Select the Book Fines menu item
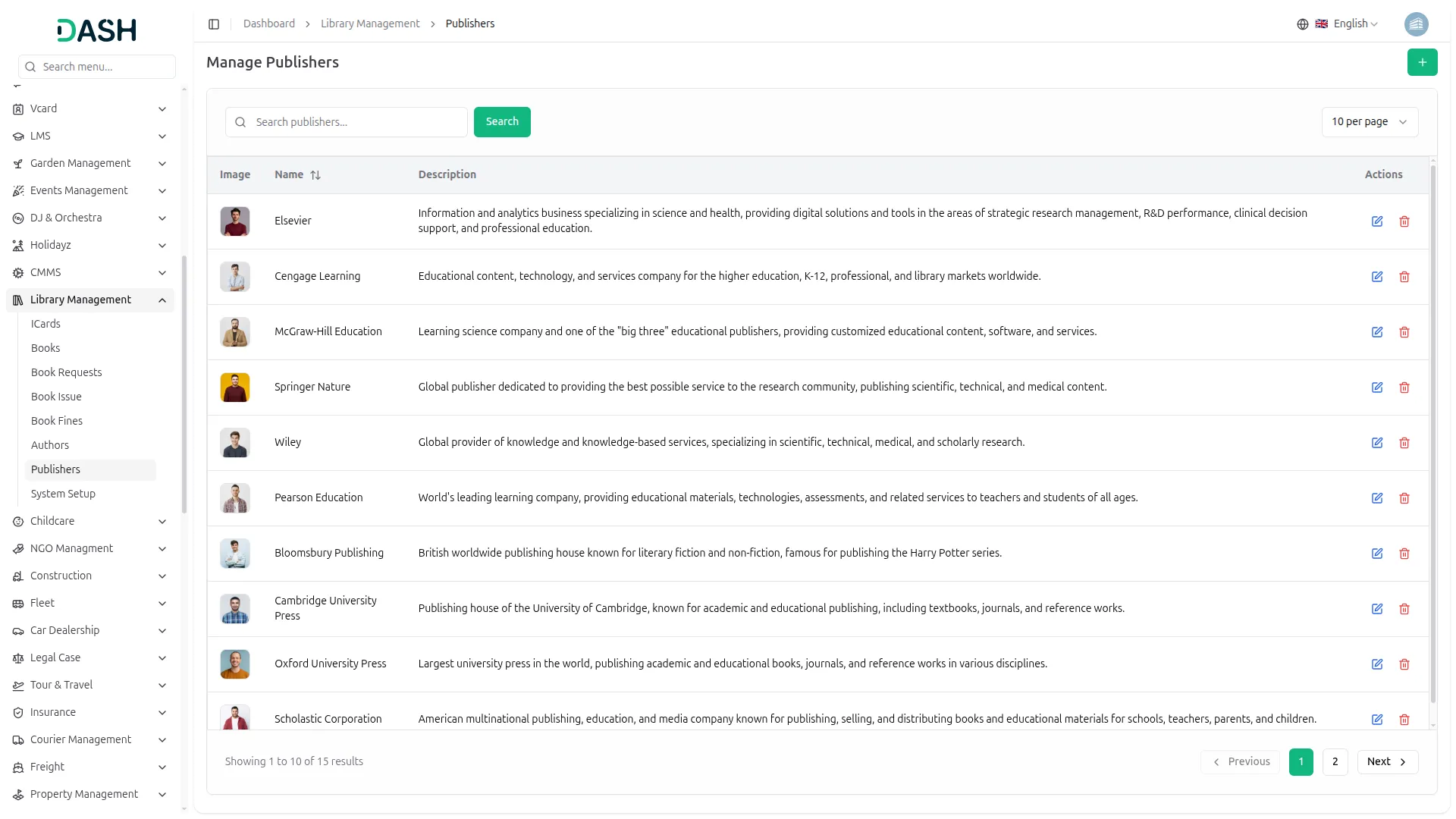Image resolution: width=1456 pixels, height=819 pixels. (x=57, y=422)
